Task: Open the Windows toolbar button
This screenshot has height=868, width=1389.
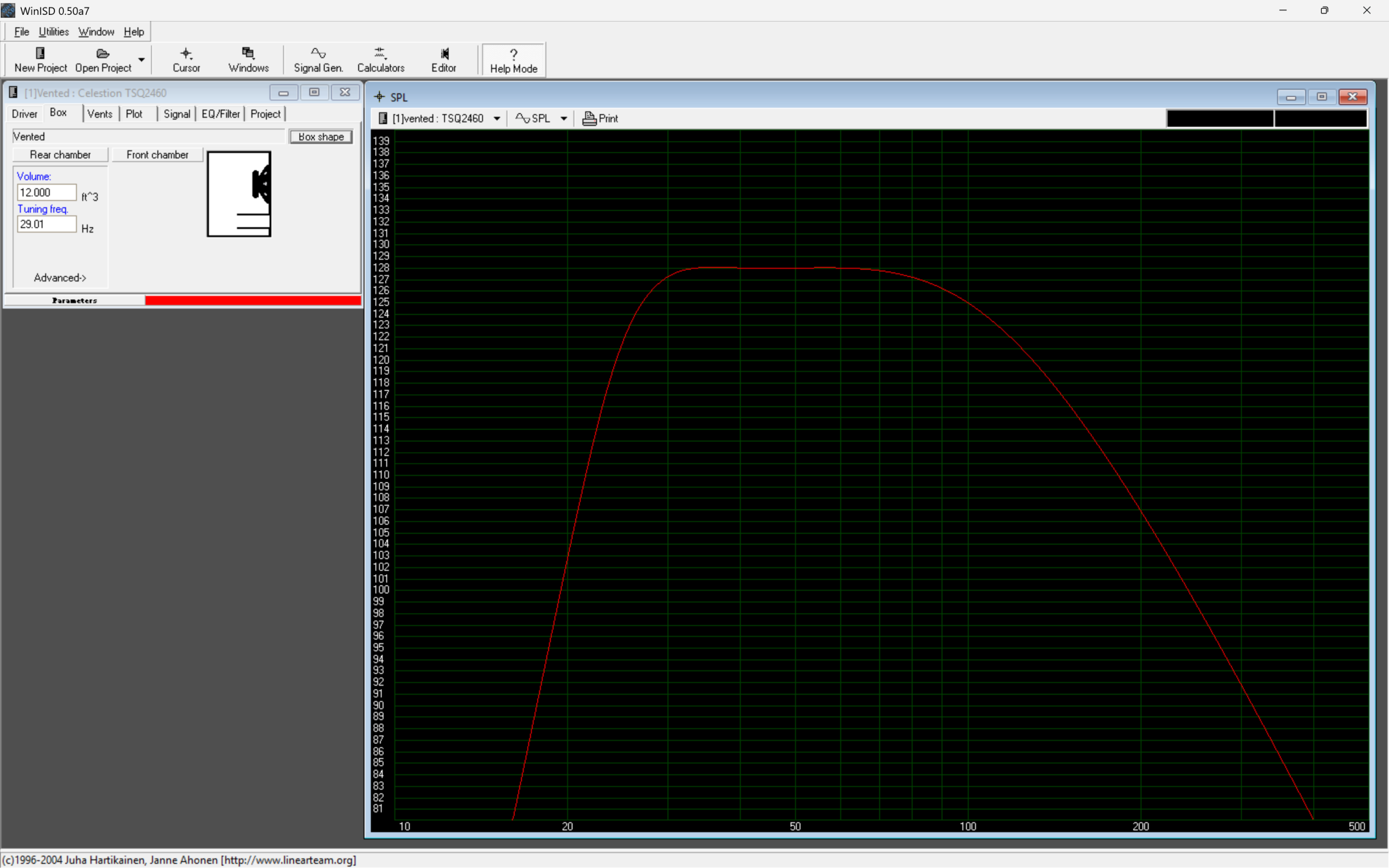Action: 248,60
